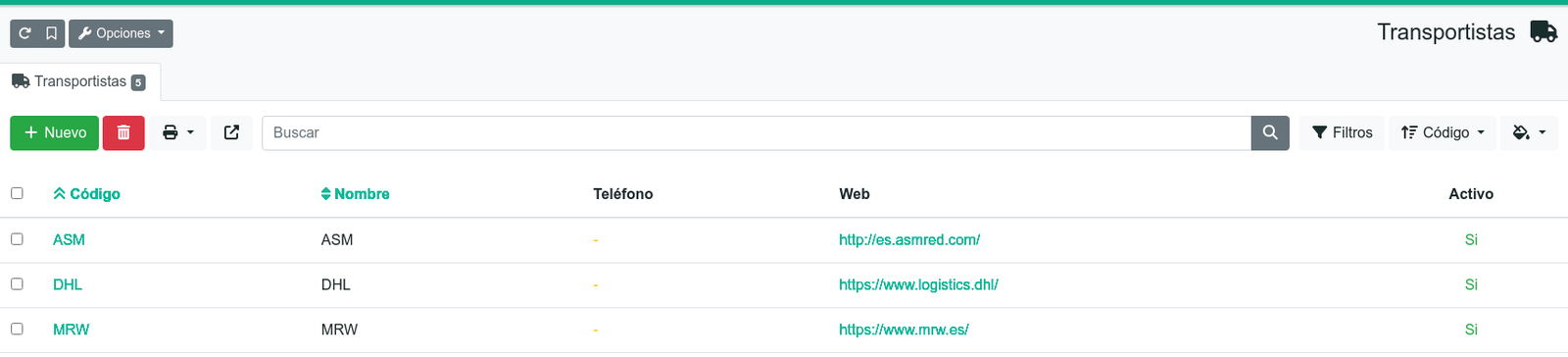Open the Filtros panel
Image resolution: width=1568 pixels, height=357 pixels.
tap(1343, 132)
